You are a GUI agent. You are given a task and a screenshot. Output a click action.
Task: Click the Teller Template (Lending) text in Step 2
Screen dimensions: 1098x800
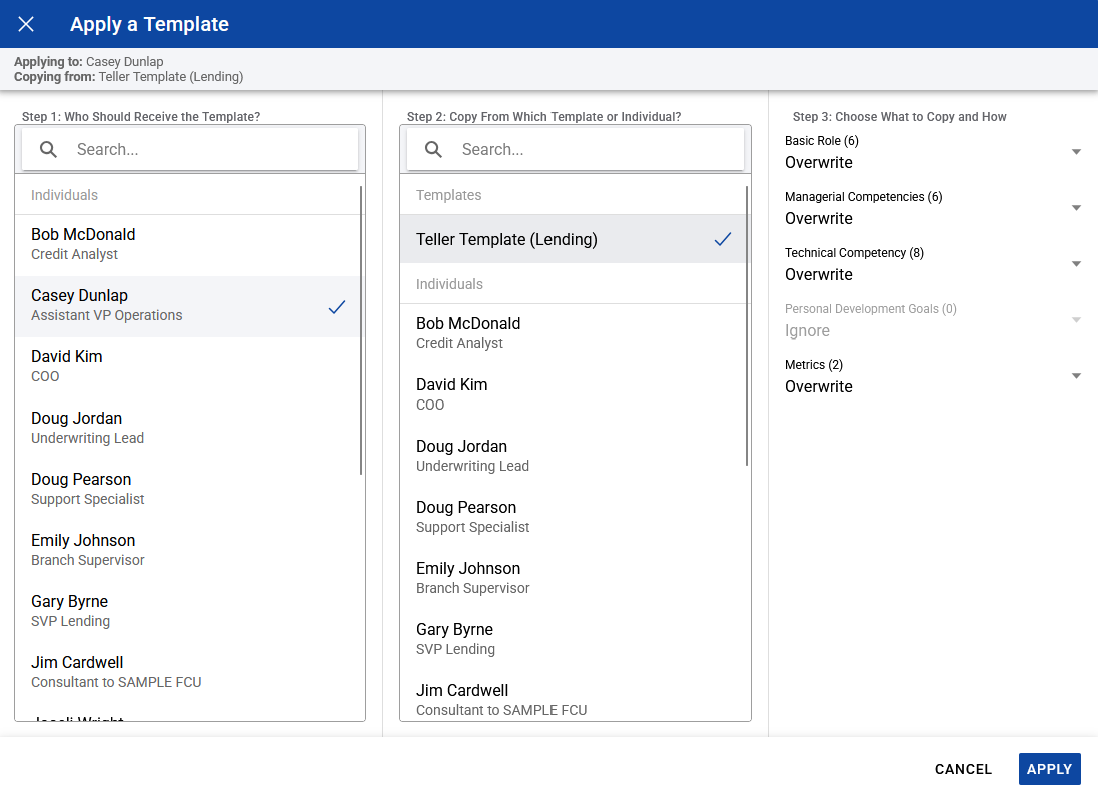tap(507, 240)
